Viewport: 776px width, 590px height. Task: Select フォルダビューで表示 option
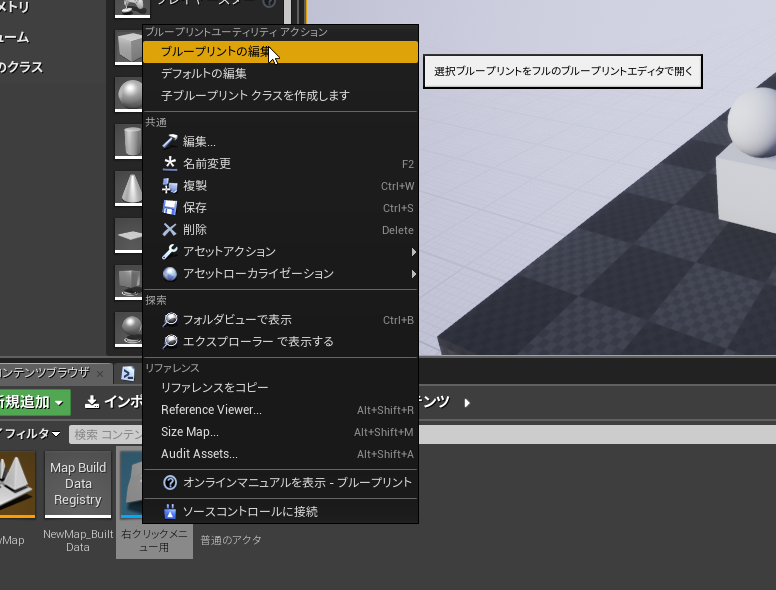point(280,320)
